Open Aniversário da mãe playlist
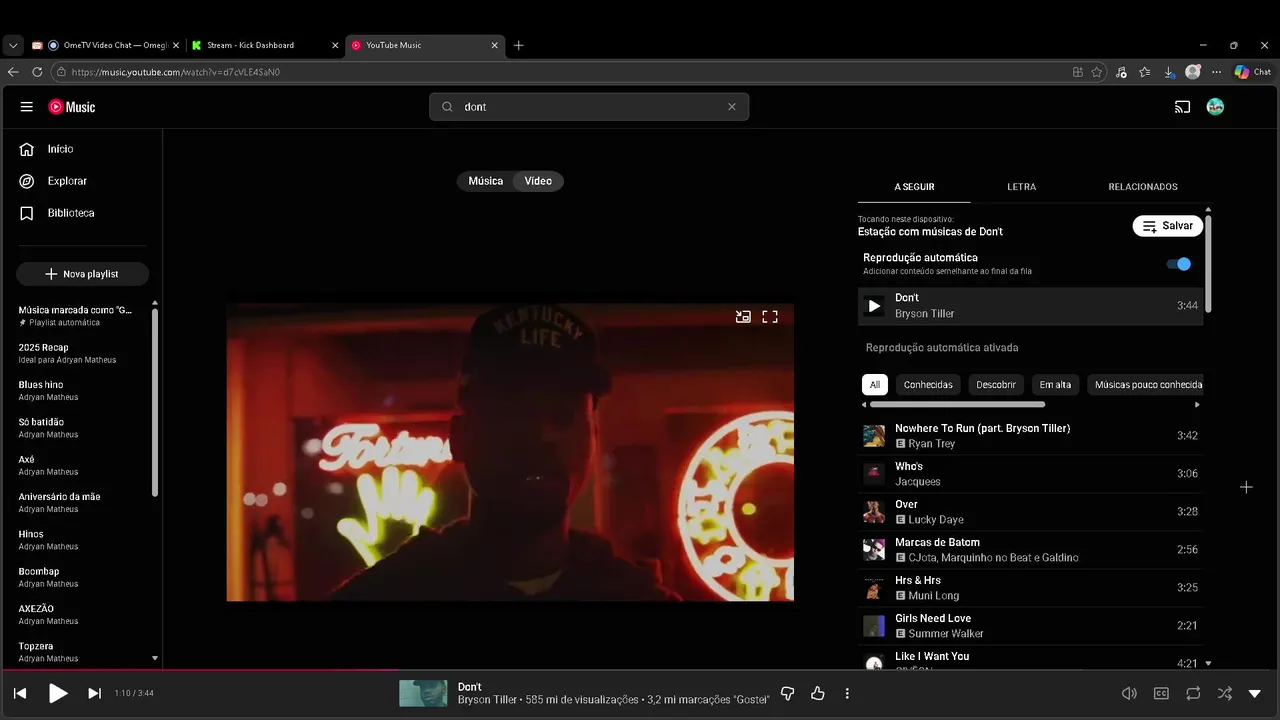The image size is (1280, 720). coord(82,502)
